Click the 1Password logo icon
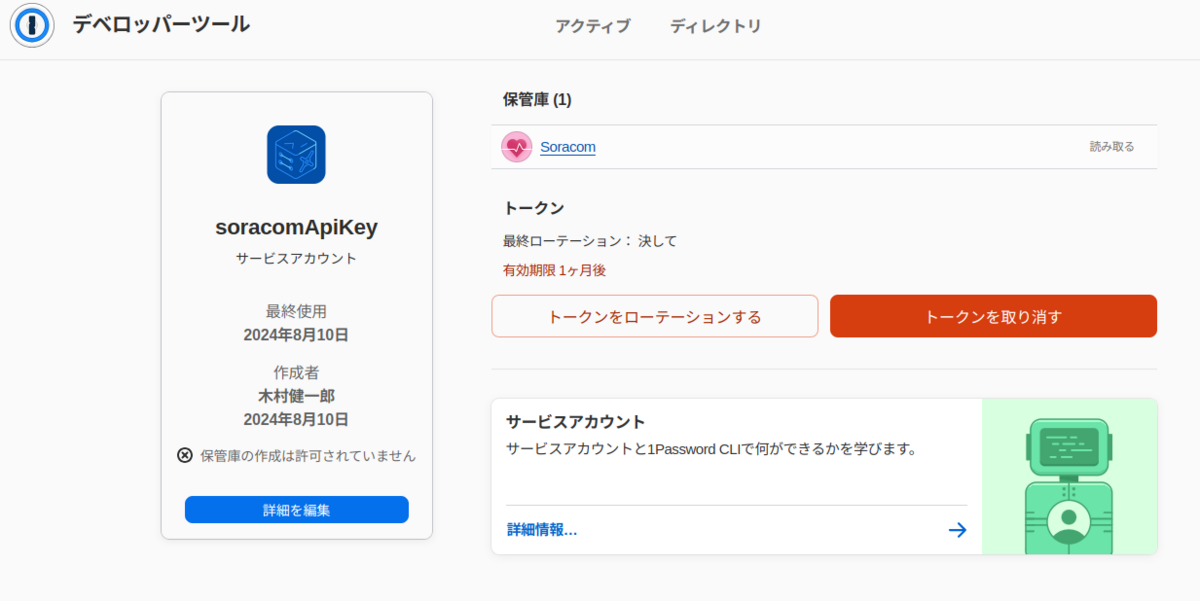 point(31,26)
